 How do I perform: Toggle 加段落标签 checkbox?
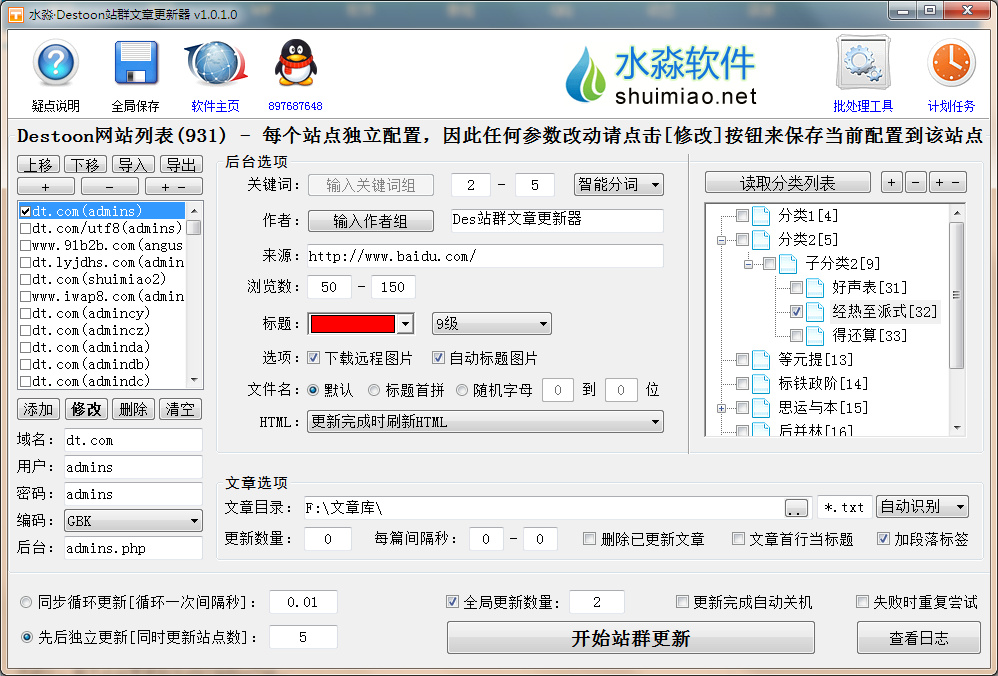883,539
